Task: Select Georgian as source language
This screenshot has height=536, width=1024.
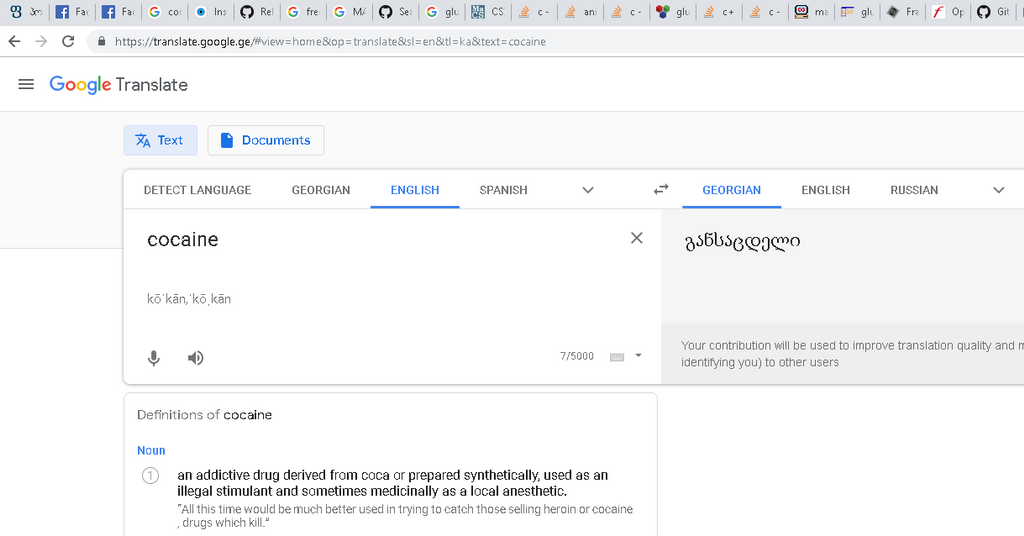Action: click(x=321, y=190)
